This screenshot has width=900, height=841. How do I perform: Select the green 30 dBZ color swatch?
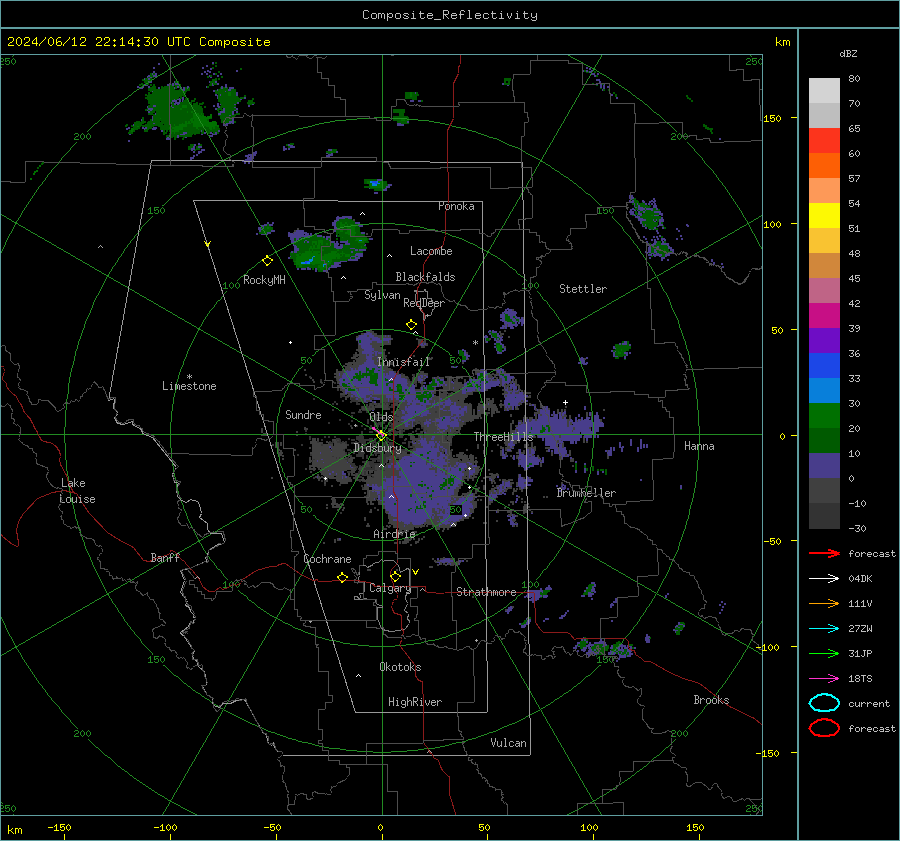pos(824,415)
